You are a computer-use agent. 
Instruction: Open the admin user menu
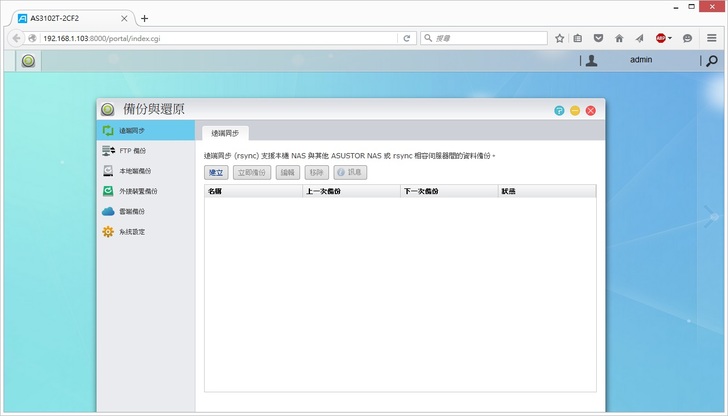[640, 61]
